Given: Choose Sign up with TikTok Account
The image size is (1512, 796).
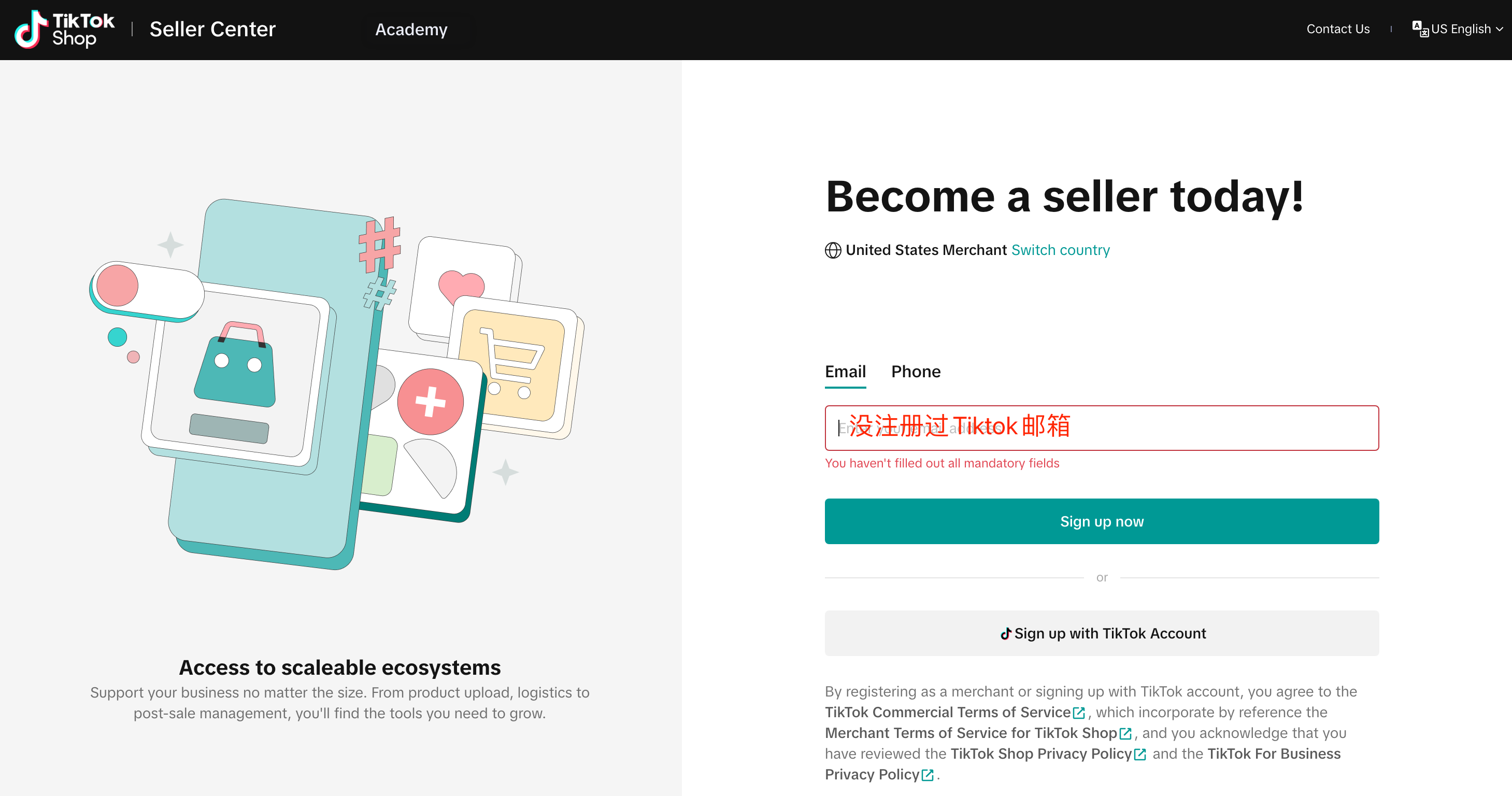Looking at the screenshot, I should click(1102, 633).
